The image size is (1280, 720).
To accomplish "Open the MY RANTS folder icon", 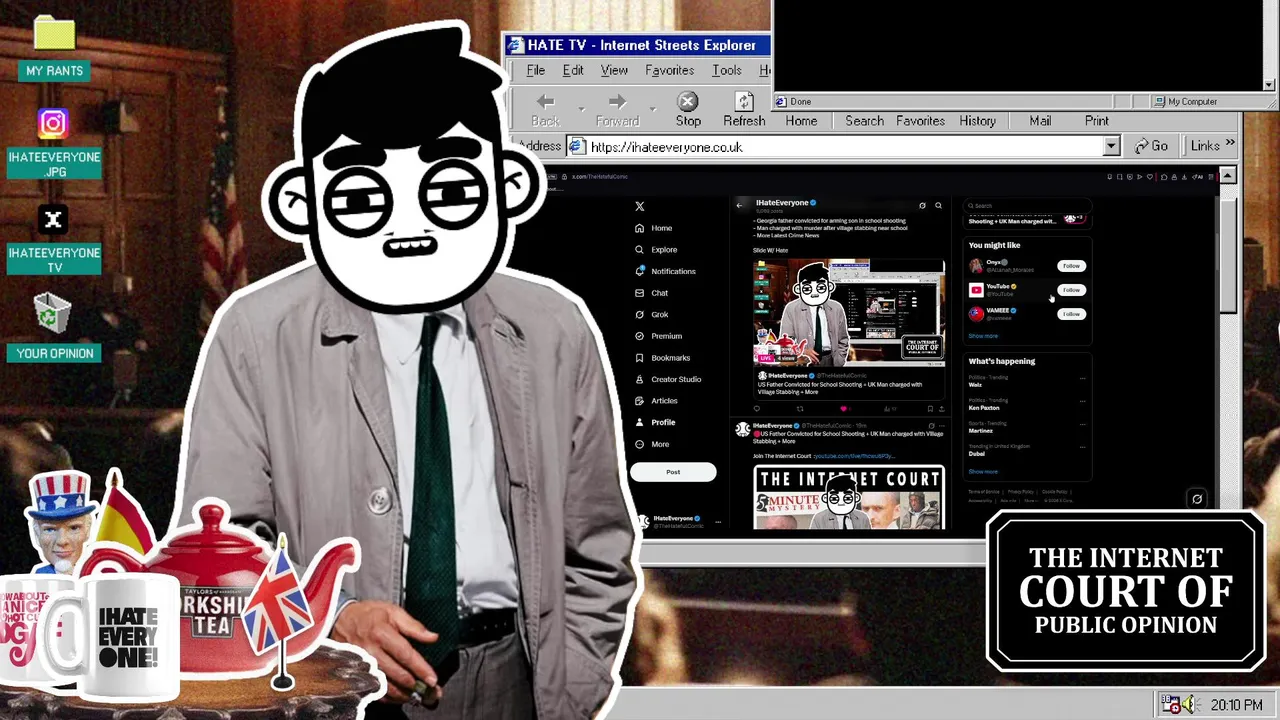I will pos(54,34).
